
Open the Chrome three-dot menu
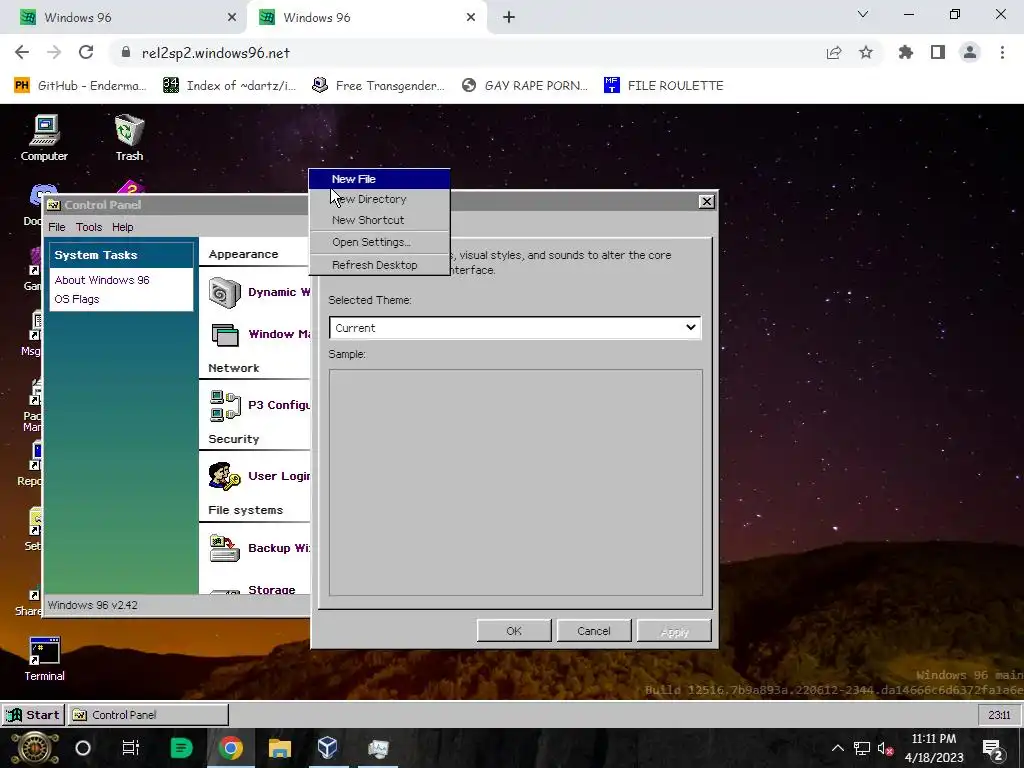(x=1002, y=53)
